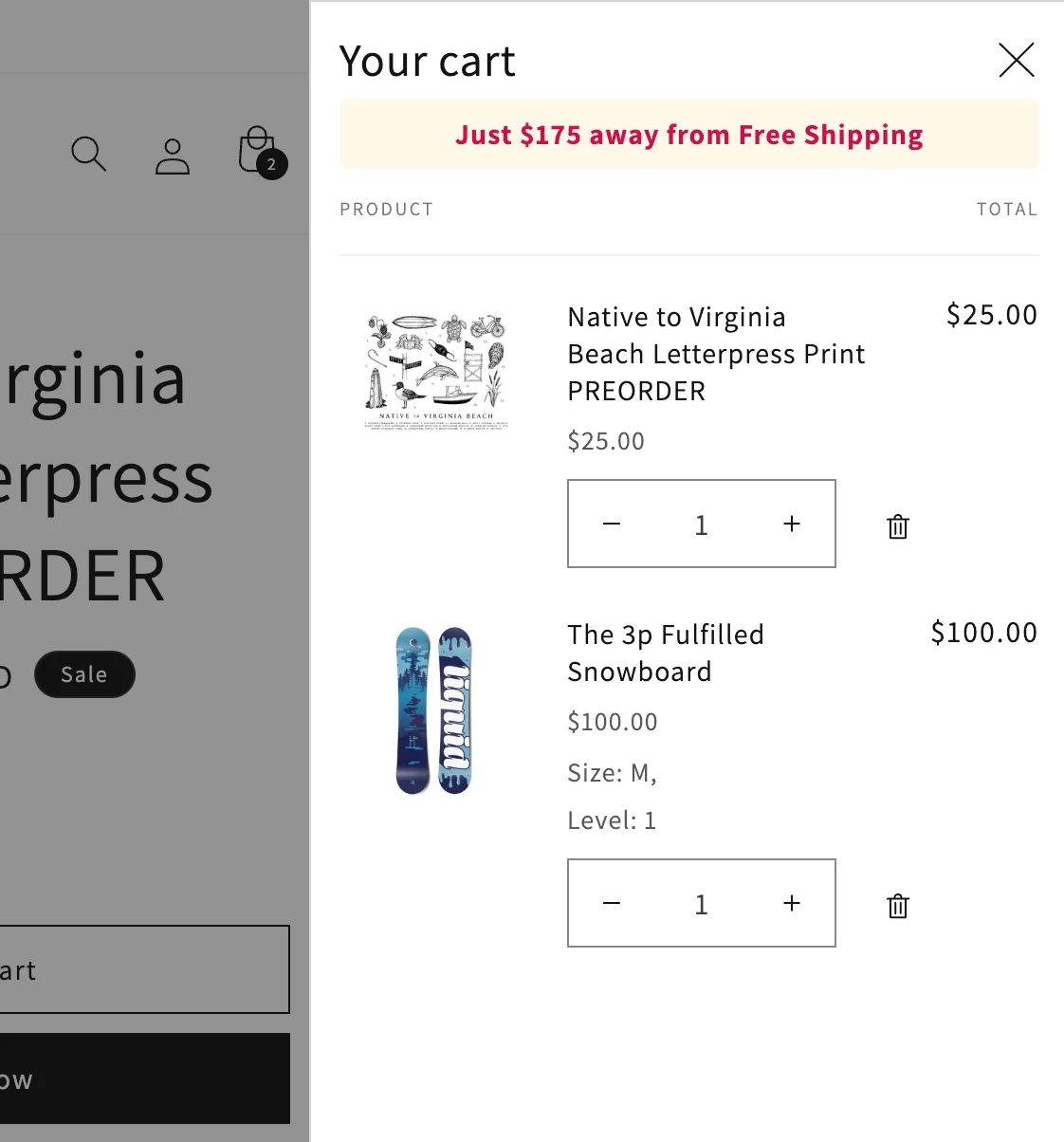Click the black buy it now button
Screen dimensions: 1064x1142
tap(142, 1078)
